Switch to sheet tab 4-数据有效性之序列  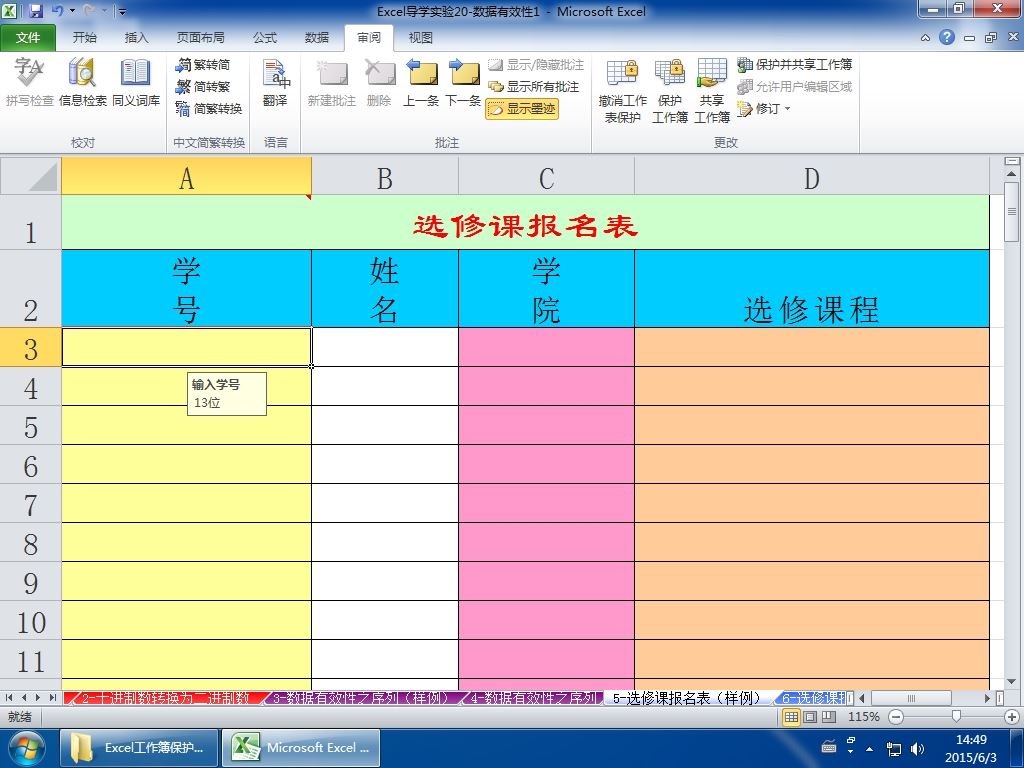coord(534,698)
